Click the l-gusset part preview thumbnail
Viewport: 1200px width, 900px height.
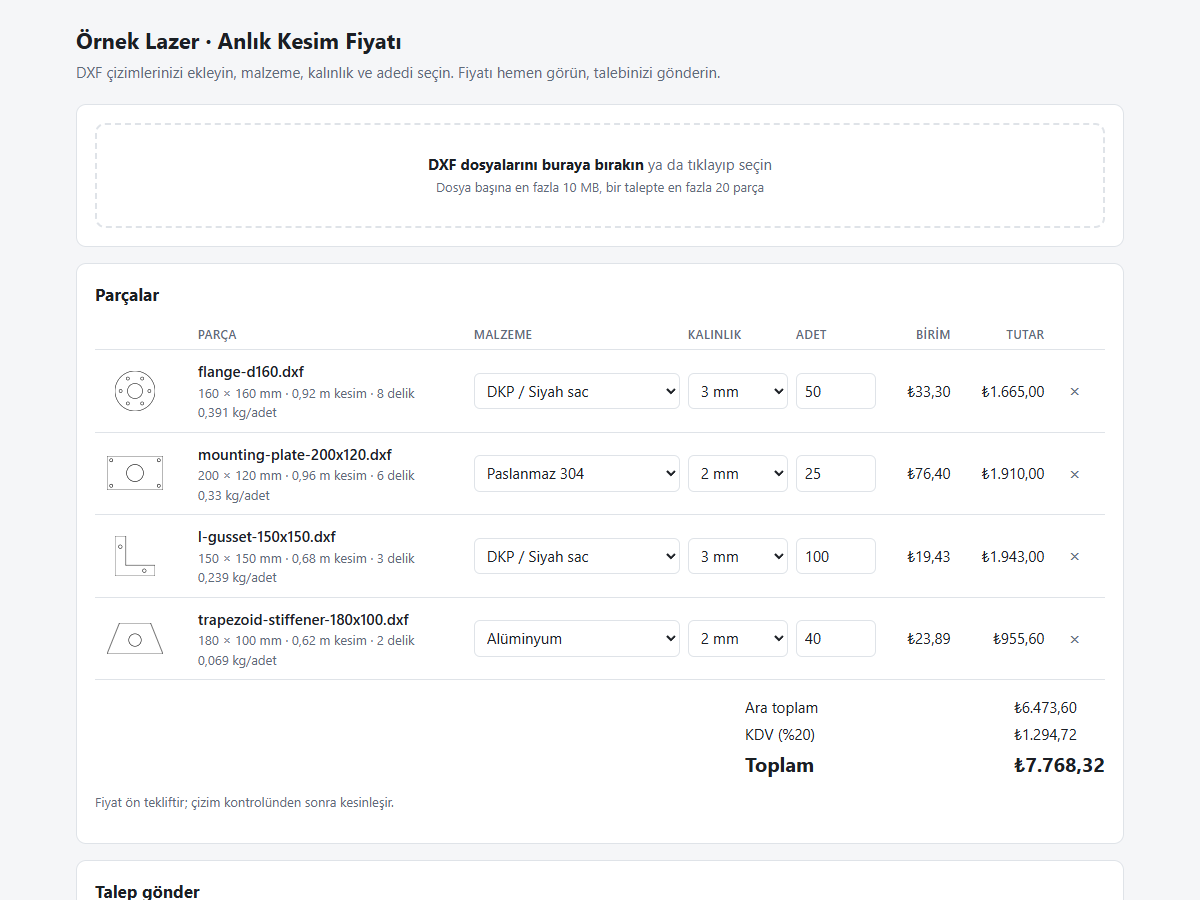click(135, 556)
